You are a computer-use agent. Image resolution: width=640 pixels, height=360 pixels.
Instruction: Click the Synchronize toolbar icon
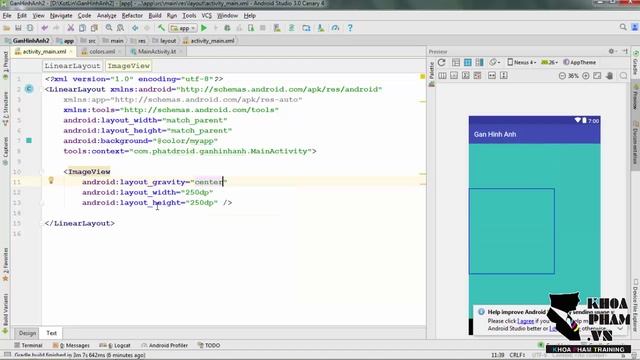[x=30, y=28]
